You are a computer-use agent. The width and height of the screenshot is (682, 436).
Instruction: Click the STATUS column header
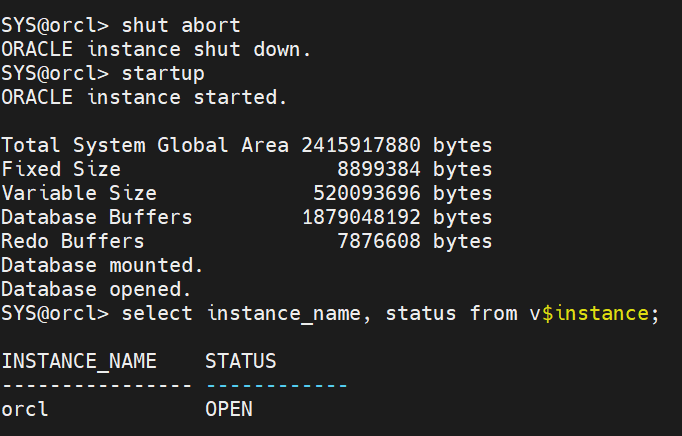point(241,361)
